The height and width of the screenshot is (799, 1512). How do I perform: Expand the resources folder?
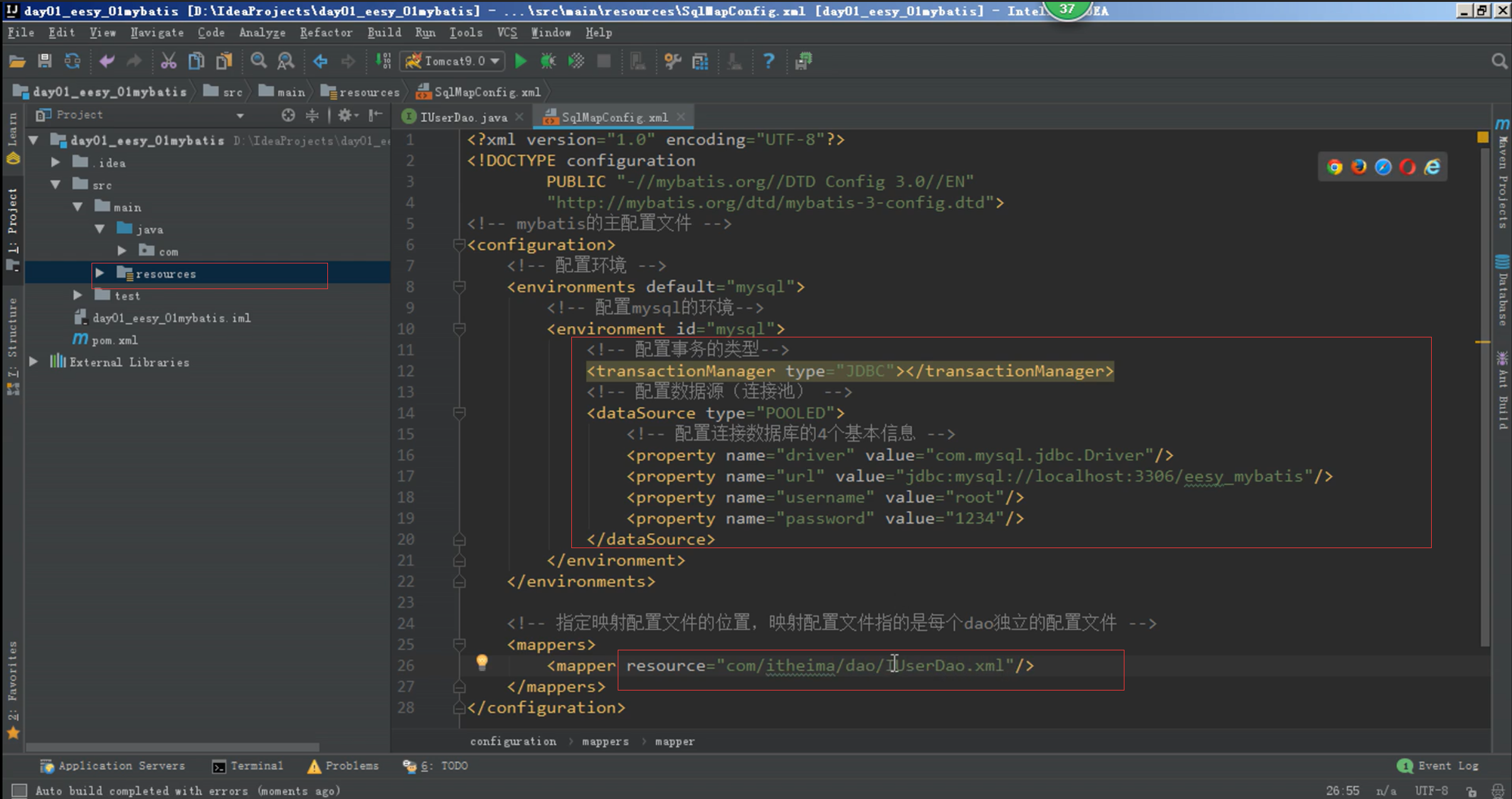point(100,273)
